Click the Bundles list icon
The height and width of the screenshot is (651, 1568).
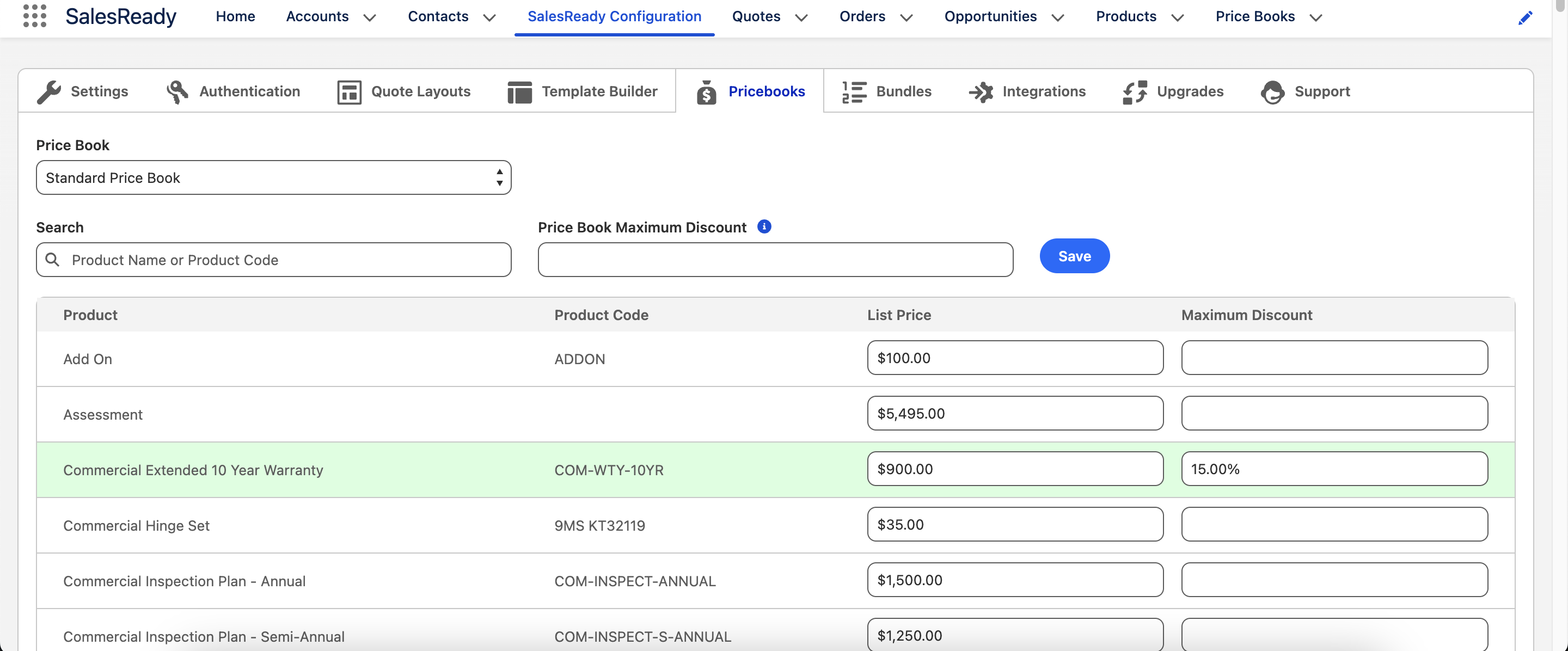[x=854, y=92]
